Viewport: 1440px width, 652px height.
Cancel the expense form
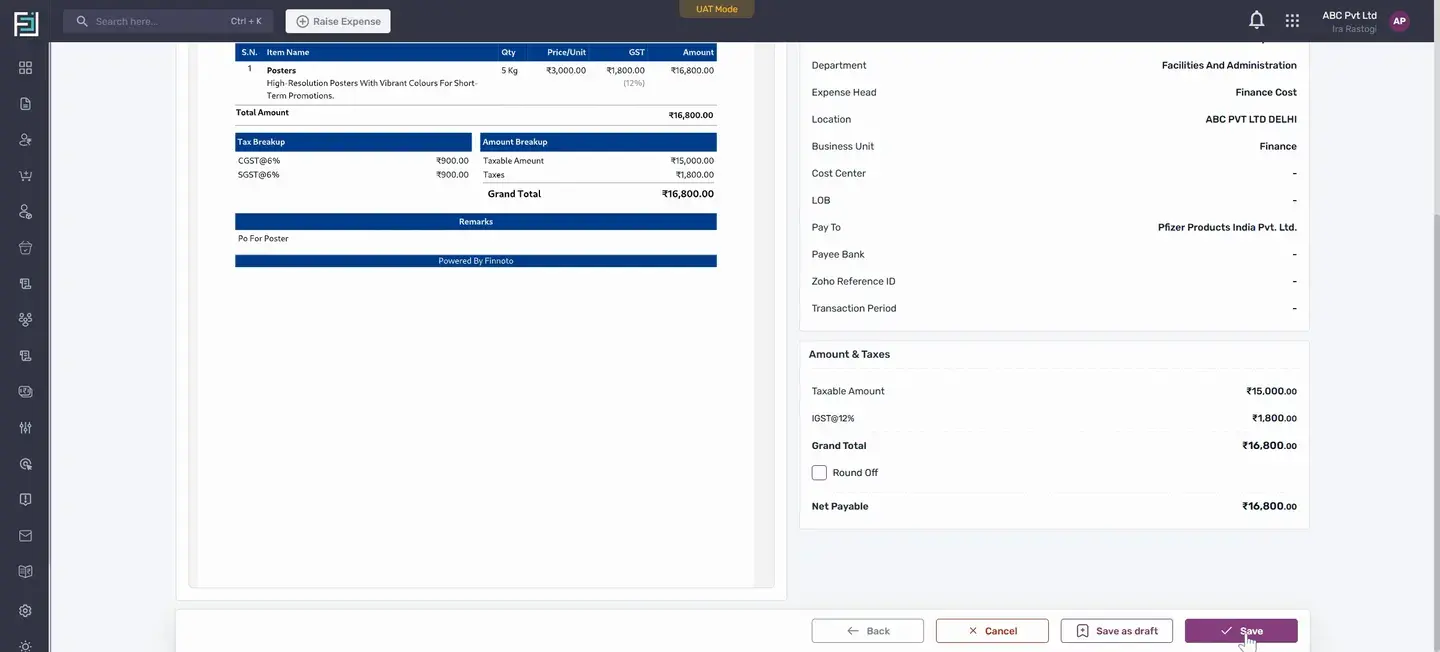(x=992, y=631)
